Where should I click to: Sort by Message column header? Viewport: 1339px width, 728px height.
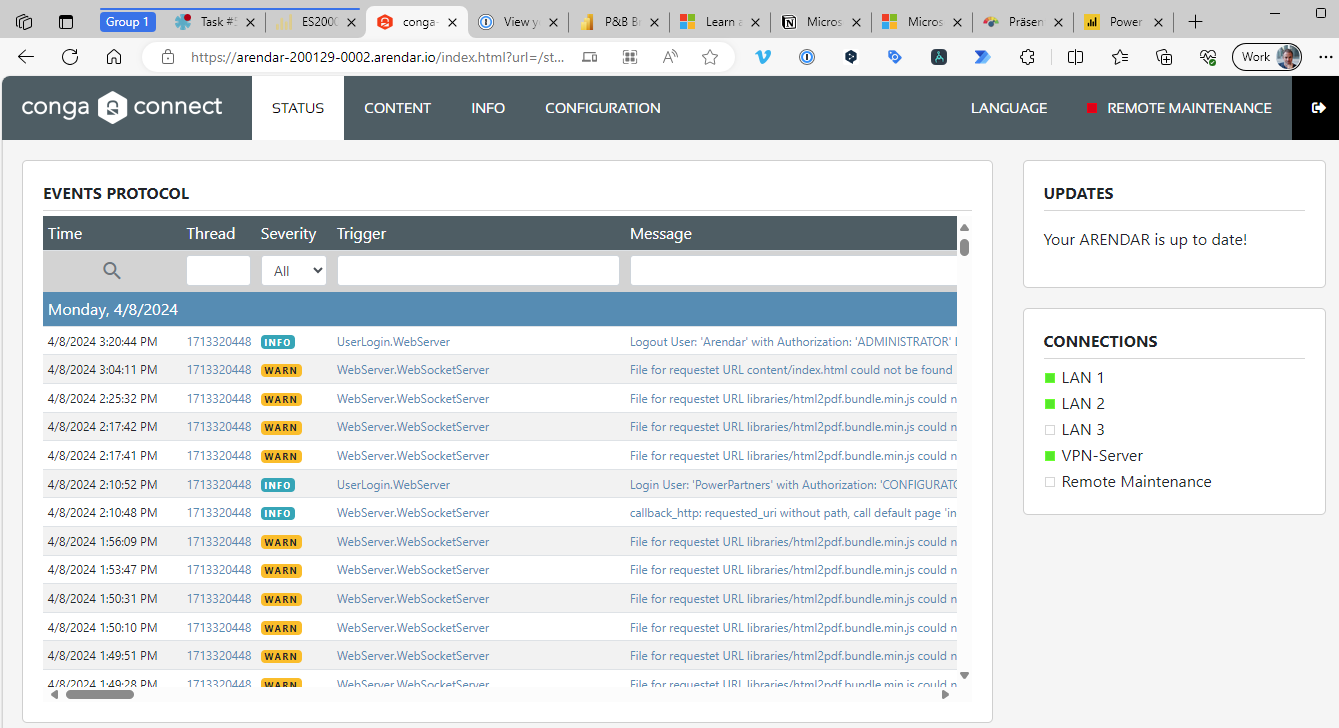pyautogui.click(x=661, y=233)
